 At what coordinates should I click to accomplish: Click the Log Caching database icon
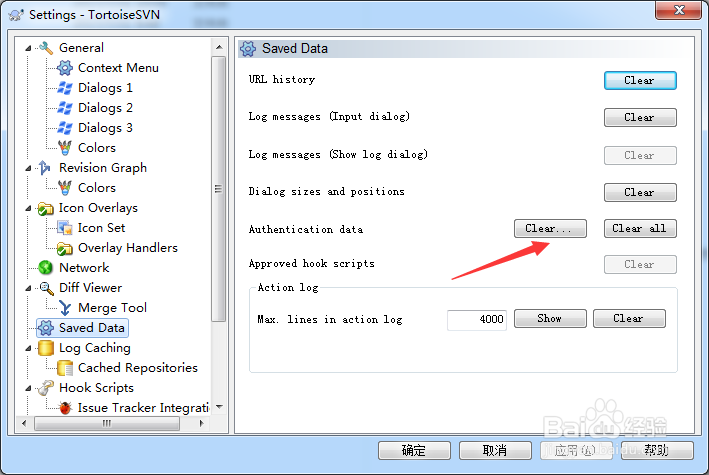click(x=45, y=347)
